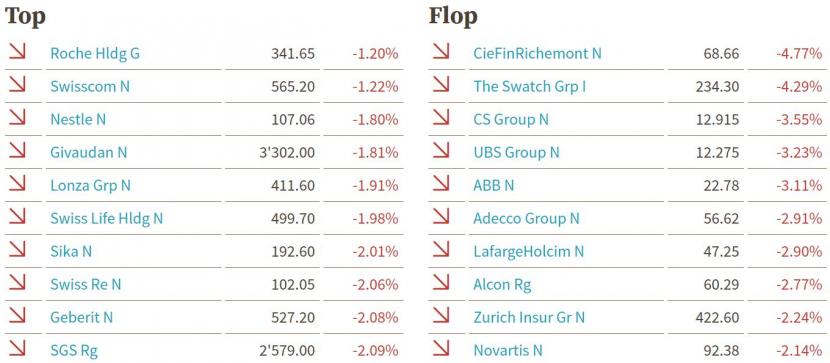This screenshot has height=363, width=830.
Task: Open the Nestle N stock link
Action: [78, 120]
